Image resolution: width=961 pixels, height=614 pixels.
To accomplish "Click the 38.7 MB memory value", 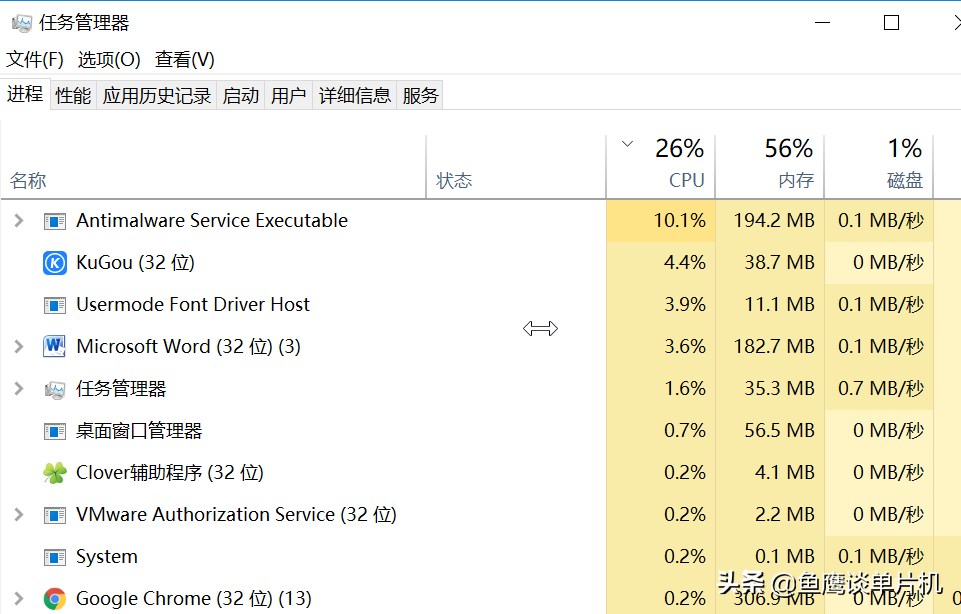I will 780,263.
